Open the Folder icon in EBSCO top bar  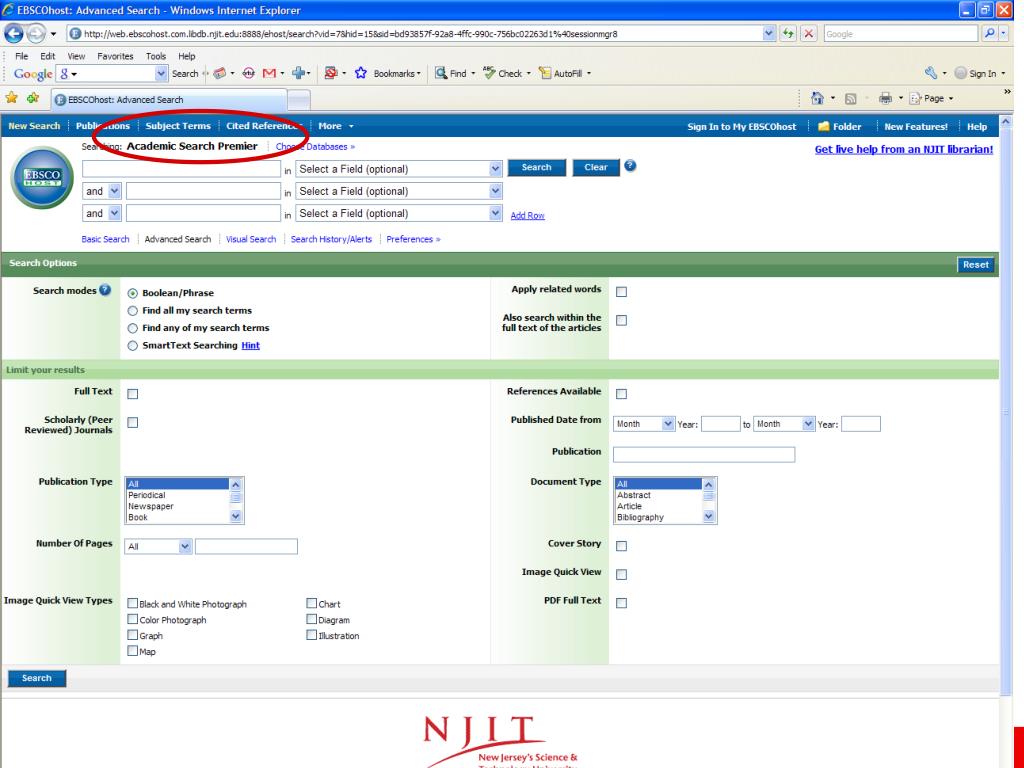[x=824, y=127]
